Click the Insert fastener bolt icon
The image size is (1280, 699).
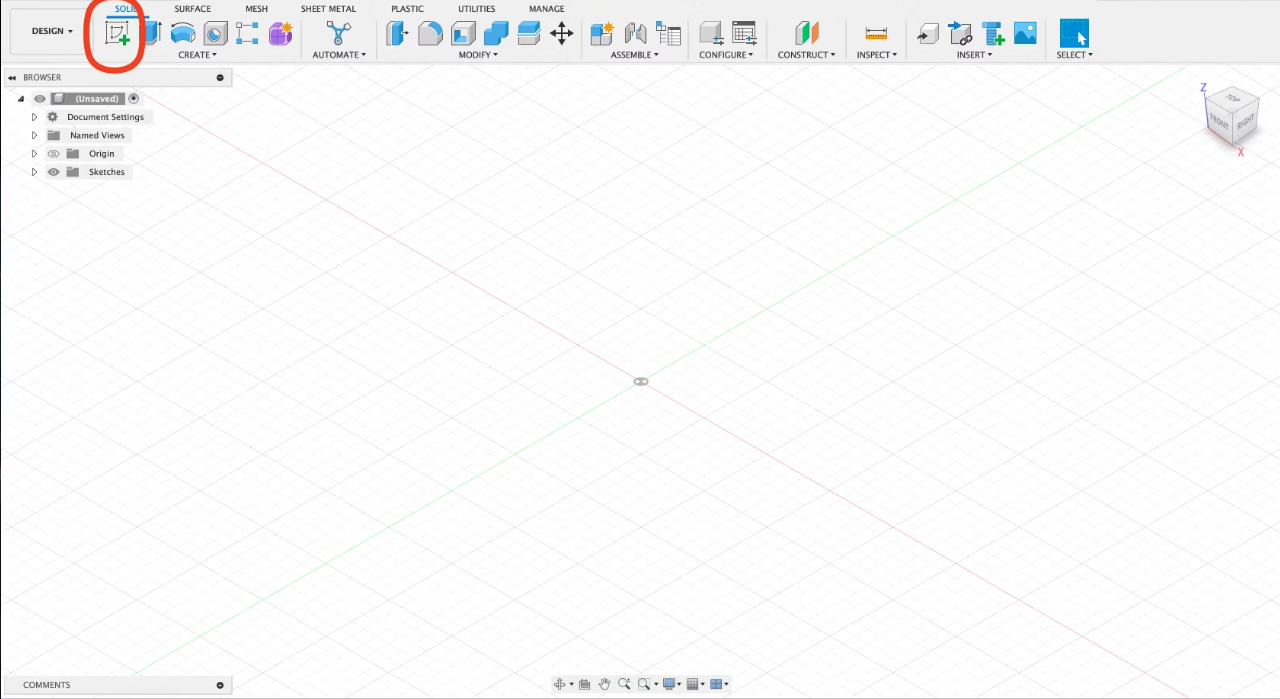(x=993, y=33)
